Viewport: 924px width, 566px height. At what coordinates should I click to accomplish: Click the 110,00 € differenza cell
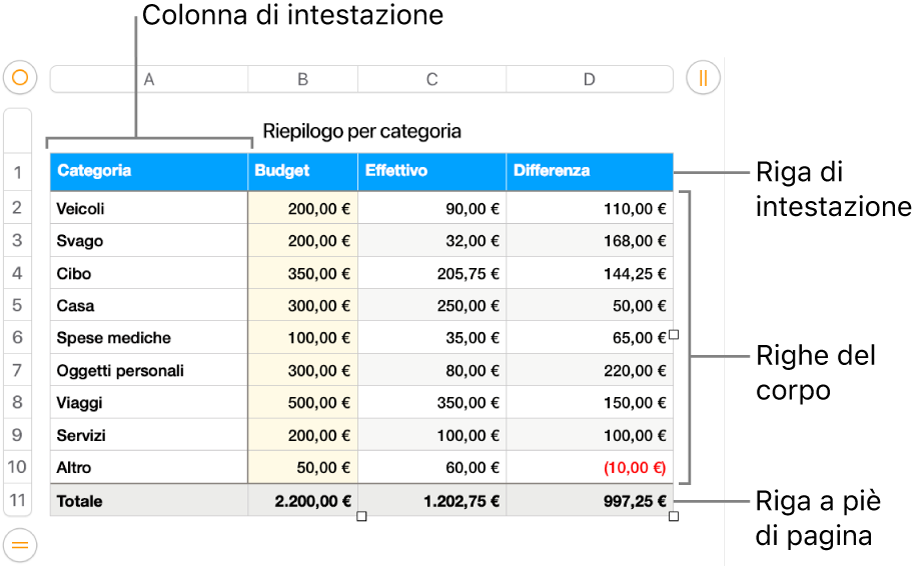click(589, 208)
